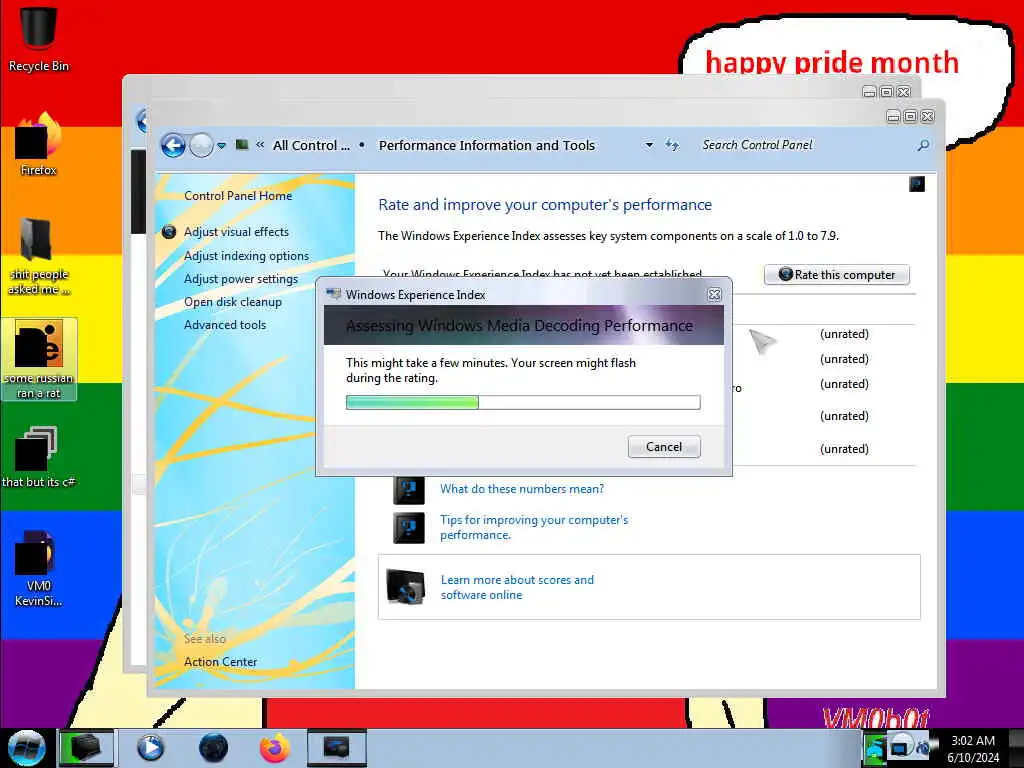
Task: Open Tips for improving your computer's performance
Action: (x=534, y=528)
